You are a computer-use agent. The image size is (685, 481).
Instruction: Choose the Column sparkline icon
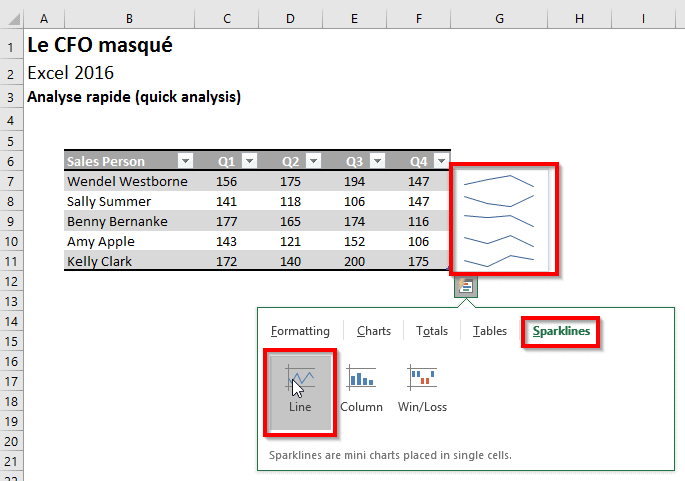coord(361,378)
